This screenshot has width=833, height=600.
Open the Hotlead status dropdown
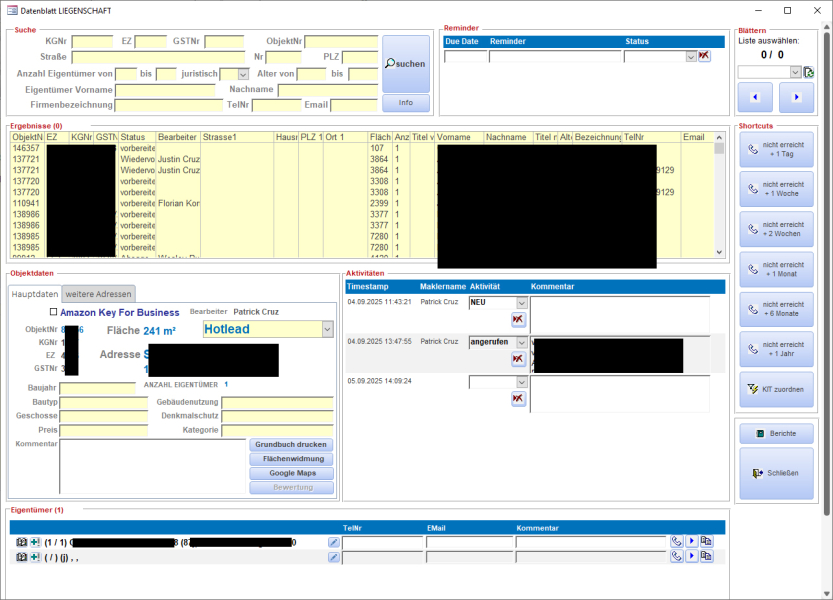pos(327,329)
